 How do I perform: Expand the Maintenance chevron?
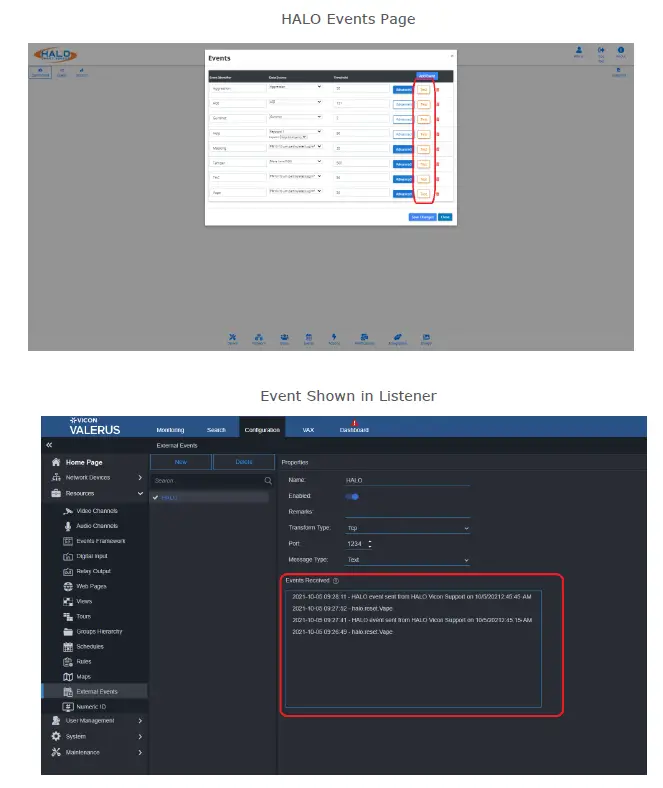[140, 753]
